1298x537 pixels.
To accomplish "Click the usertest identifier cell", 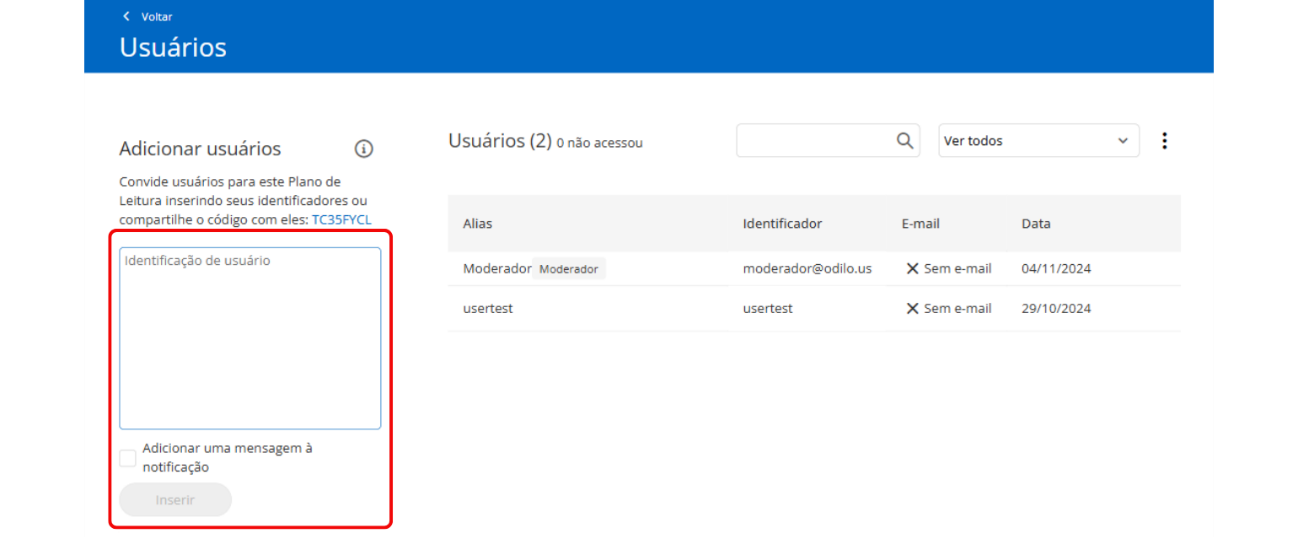I will pos(768,309).
